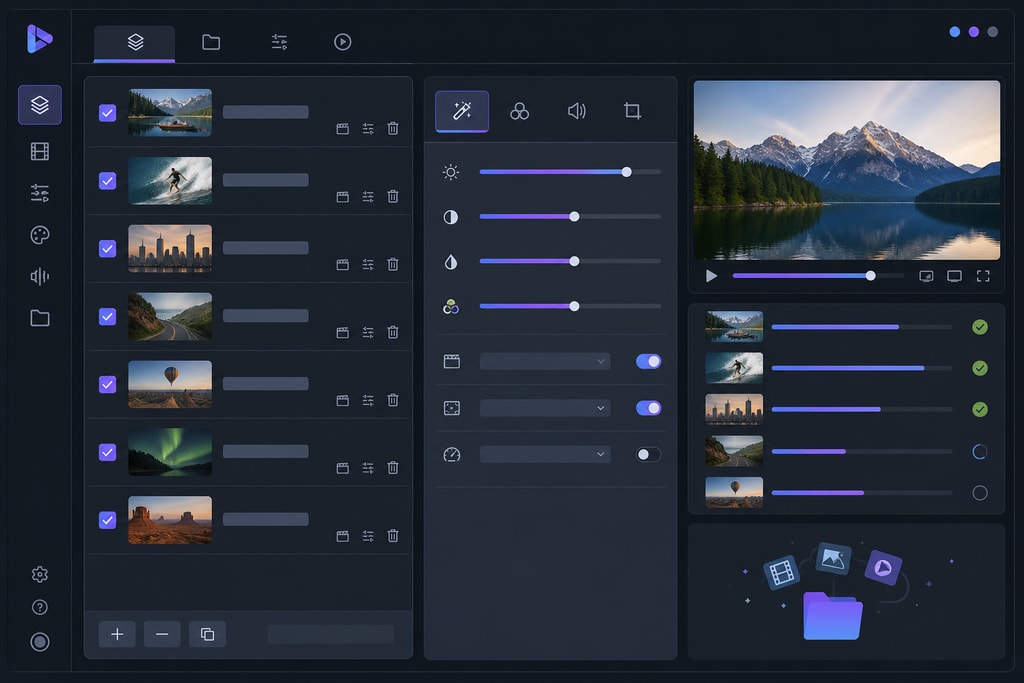1024x683 pixels.
Task: Open adjustments icon on city skyline row
Action: [368, 264]
